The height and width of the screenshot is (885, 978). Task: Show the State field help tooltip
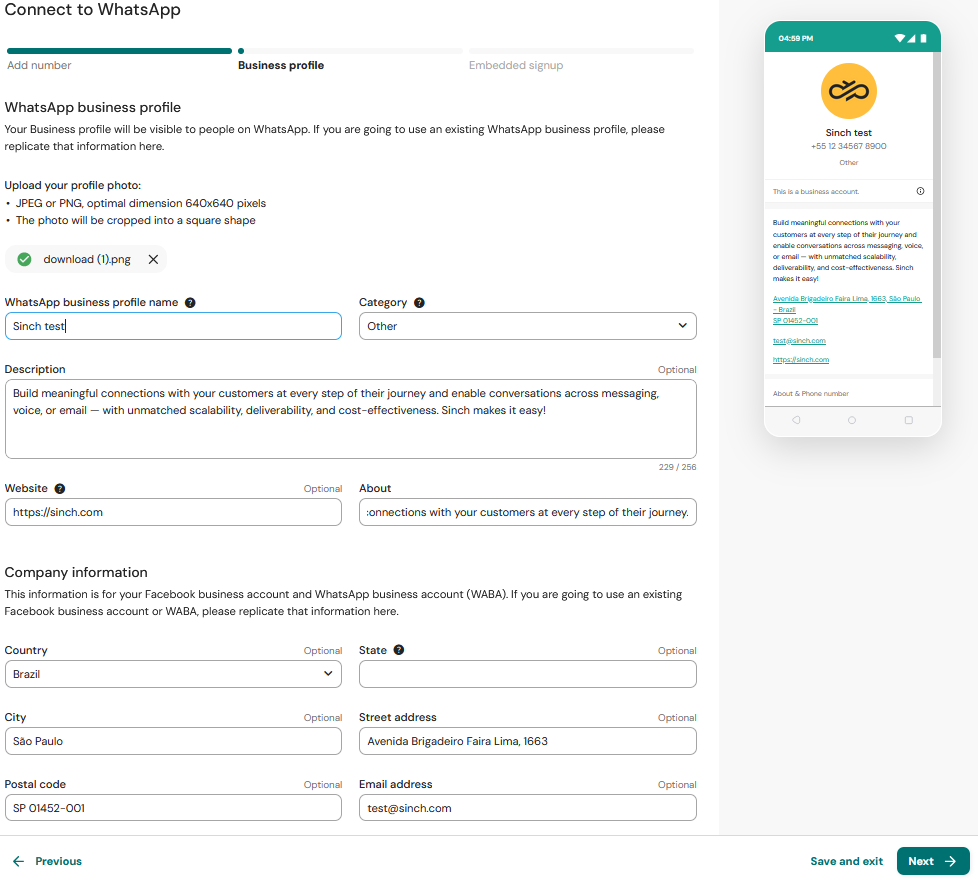tap(399, 650)
